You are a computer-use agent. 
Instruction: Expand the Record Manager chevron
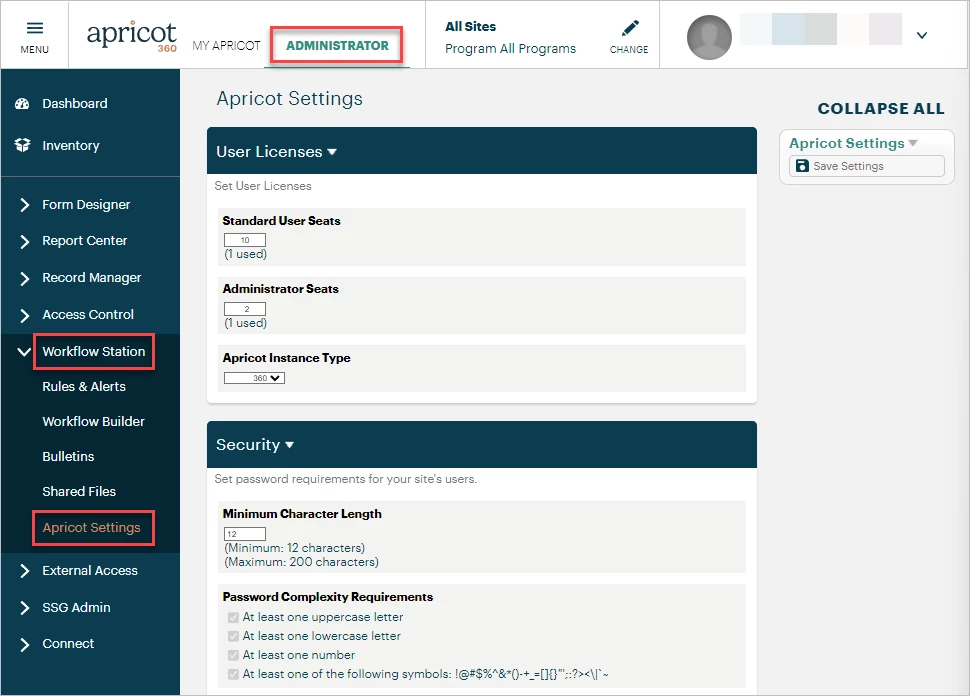coord(24,278)
